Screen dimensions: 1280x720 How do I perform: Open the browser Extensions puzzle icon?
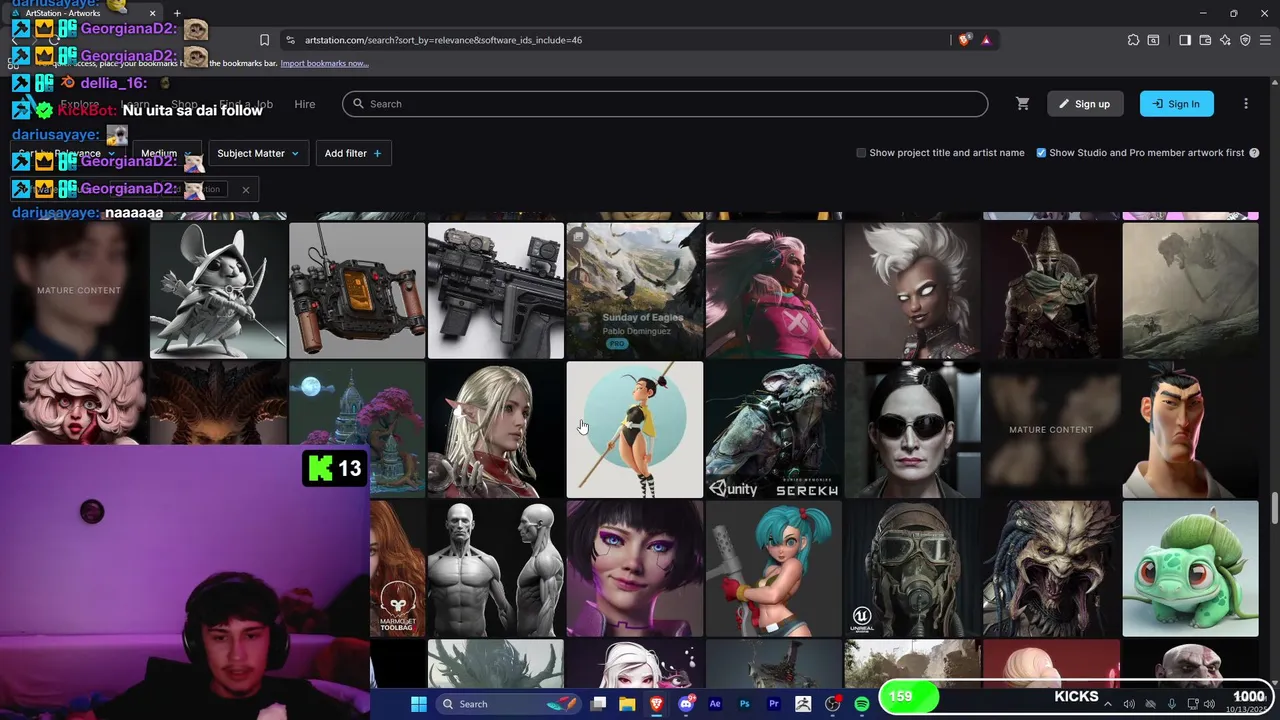point(1133,40)
